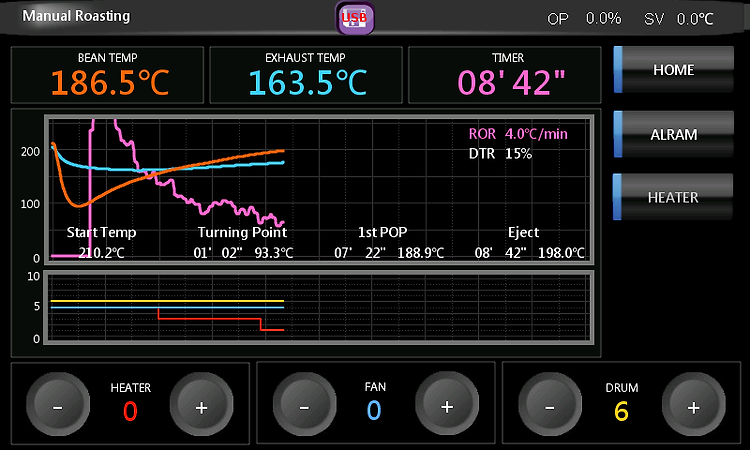The height and width of the screenshot is (450, 750).
Task: Click the USB drive icon
Action: 354,18
